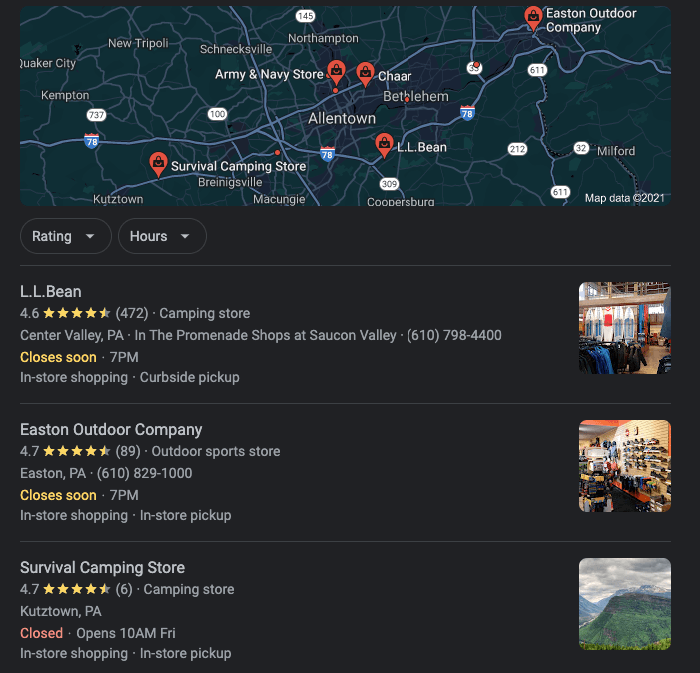Open the Hours filter dropdown
700x673 pixels.
[x=162, y=236]
